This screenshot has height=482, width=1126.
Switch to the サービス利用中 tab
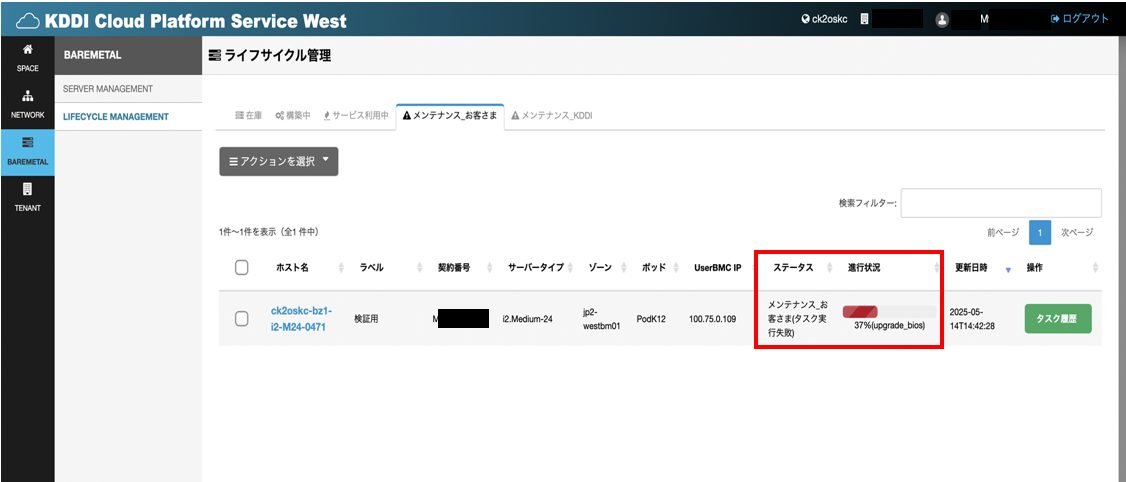355,116
